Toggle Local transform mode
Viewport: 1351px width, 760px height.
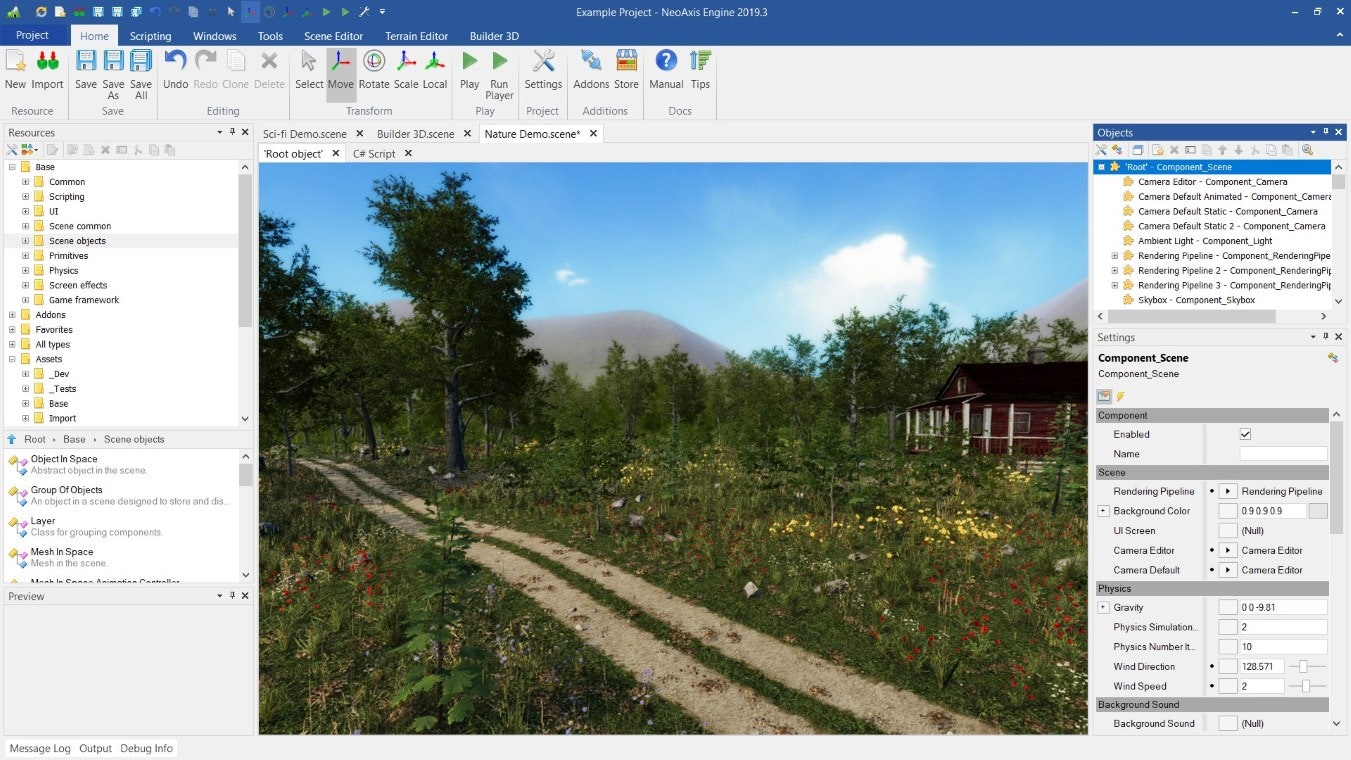(434, 70)
